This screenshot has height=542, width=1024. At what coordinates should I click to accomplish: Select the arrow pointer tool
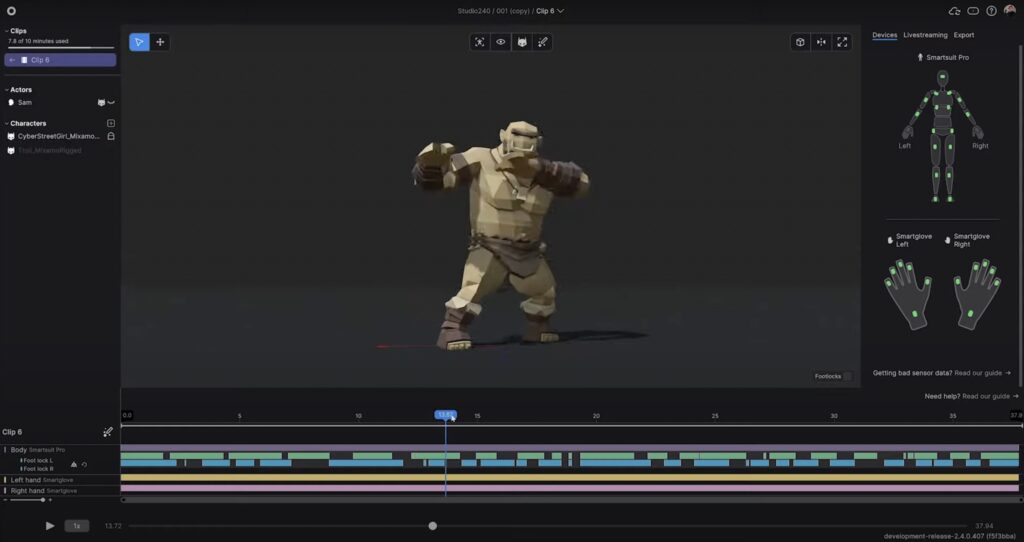pyautogui.click(x=139, y=42)
